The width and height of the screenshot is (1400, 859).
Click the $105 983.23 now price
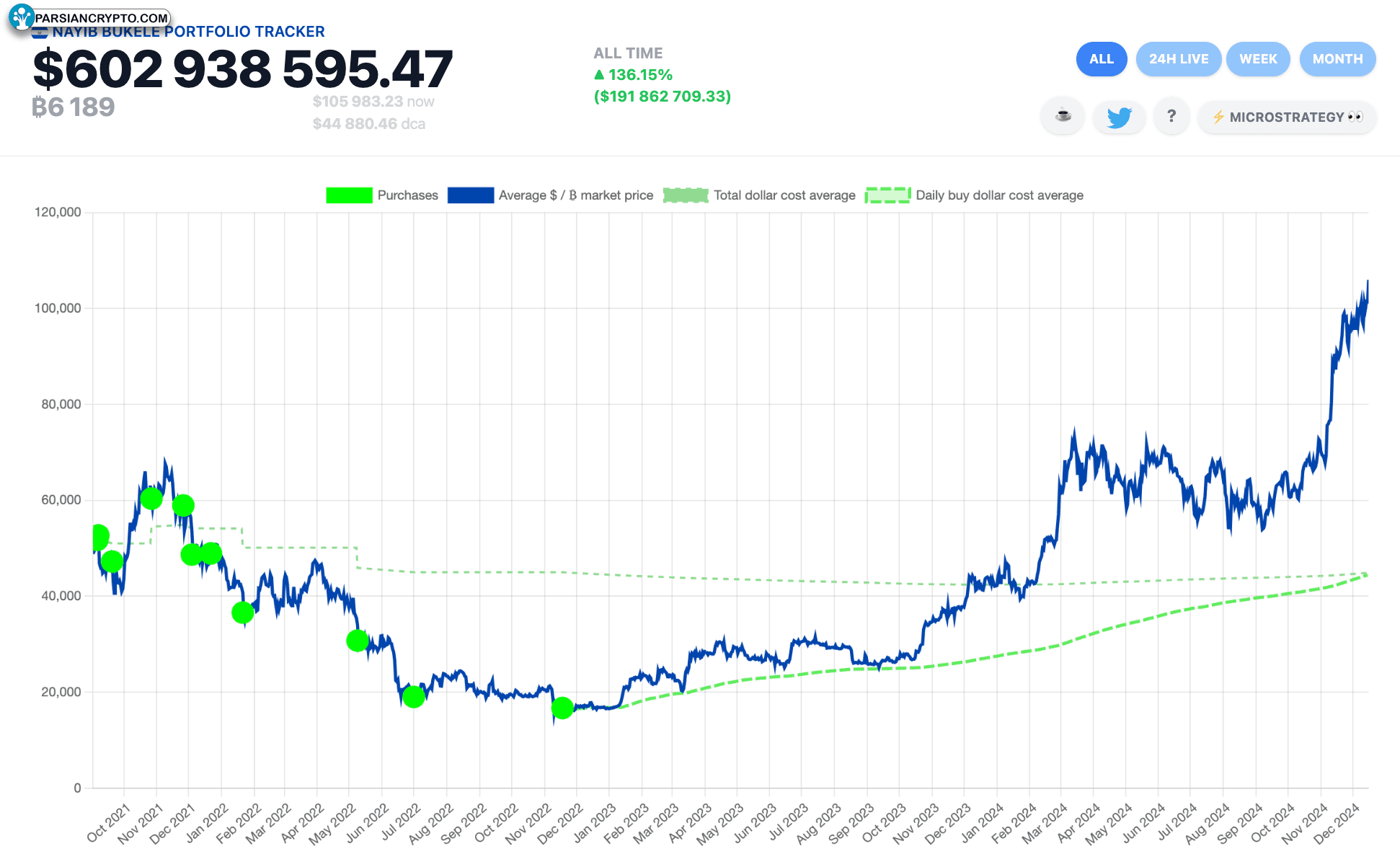point(373,102)
